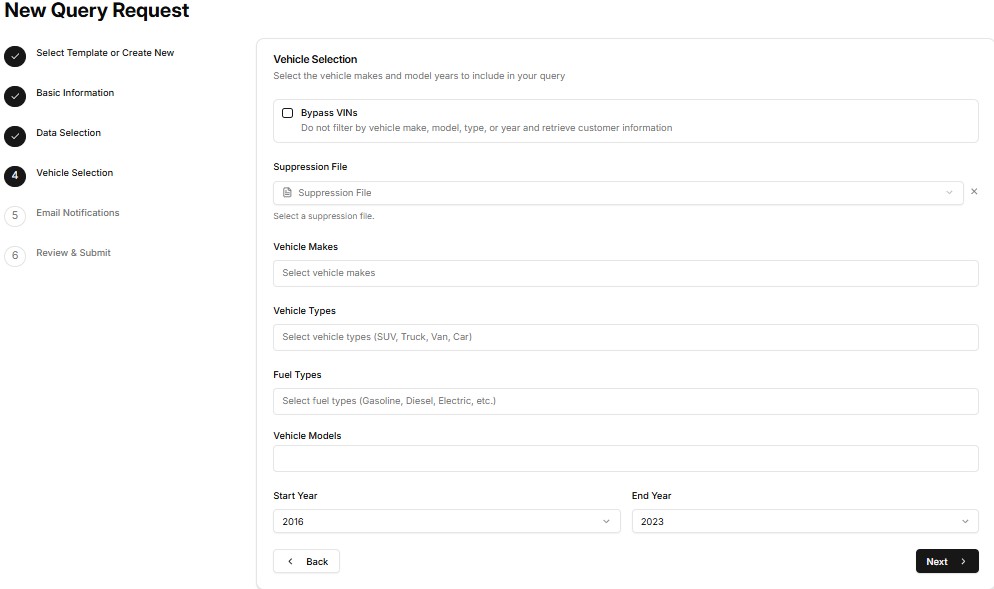Click the step 5 Email Notifications circle
The height and width of the screenshot is (589, 994).
(x=15, y=216)
